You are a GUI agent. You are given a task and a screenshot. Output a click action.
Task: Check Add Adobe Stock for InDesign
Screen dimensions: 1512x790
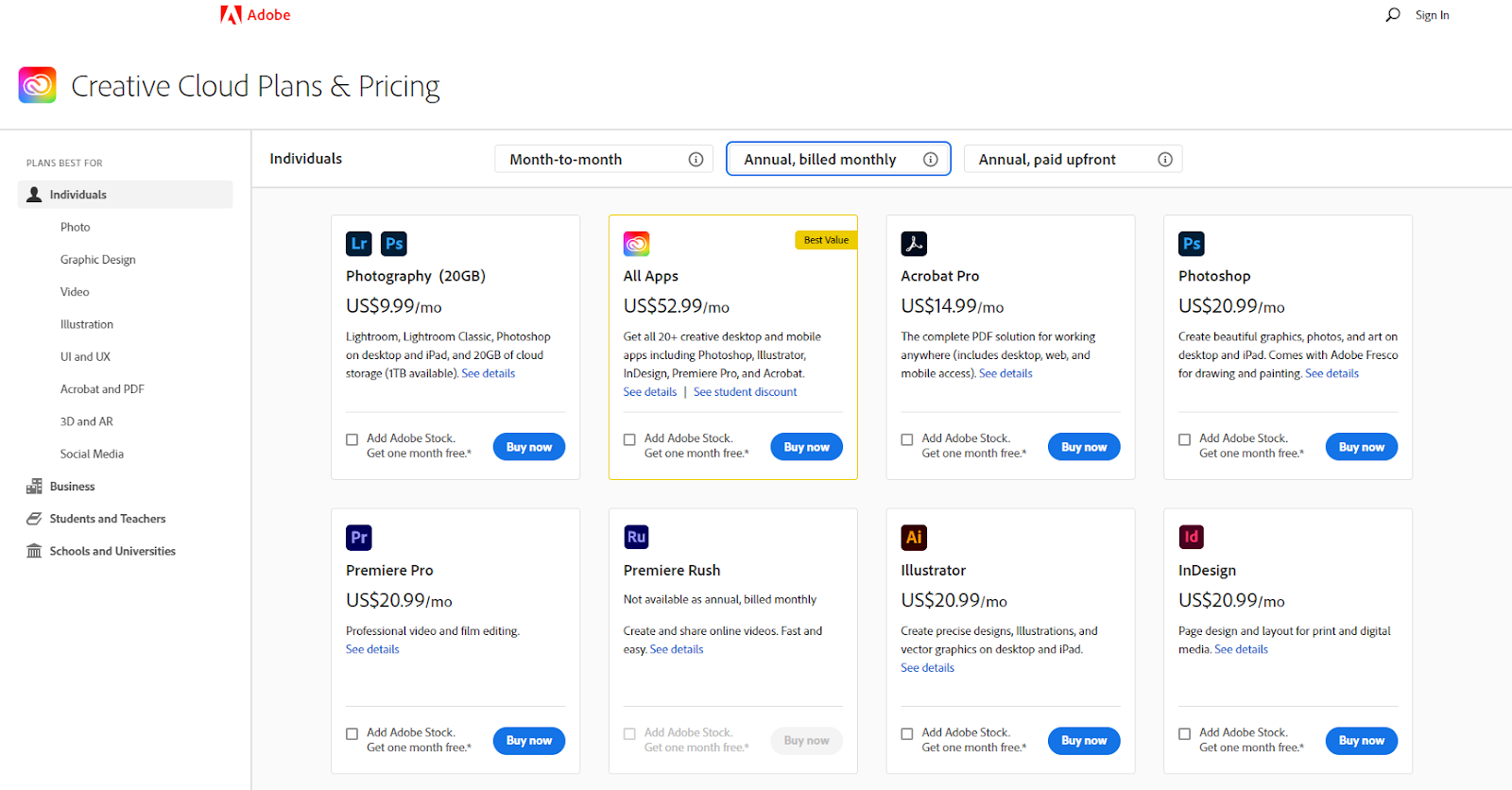tap(1185, 734)
